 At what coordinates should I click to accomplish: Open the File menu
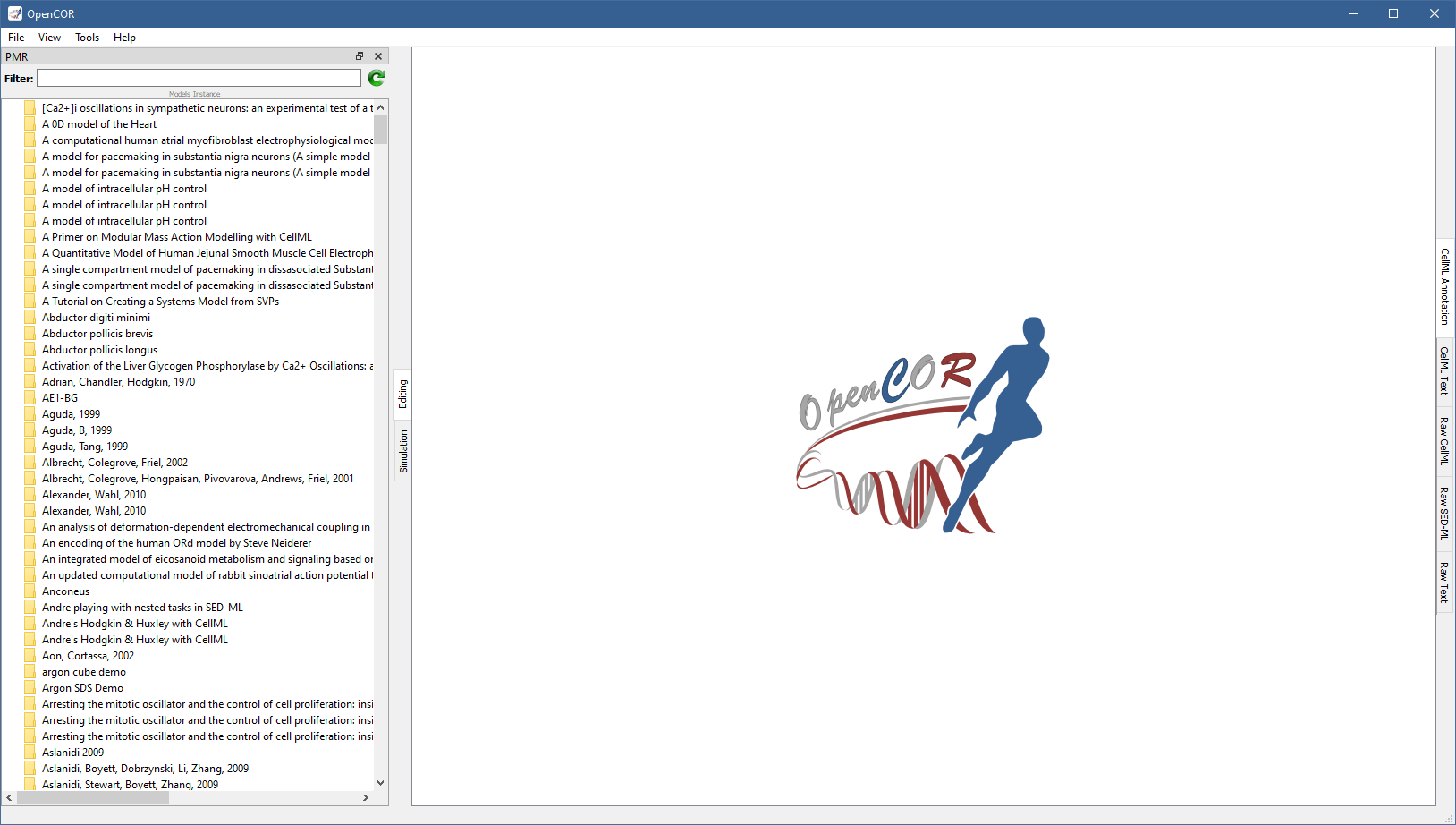(x=16, y=38)
